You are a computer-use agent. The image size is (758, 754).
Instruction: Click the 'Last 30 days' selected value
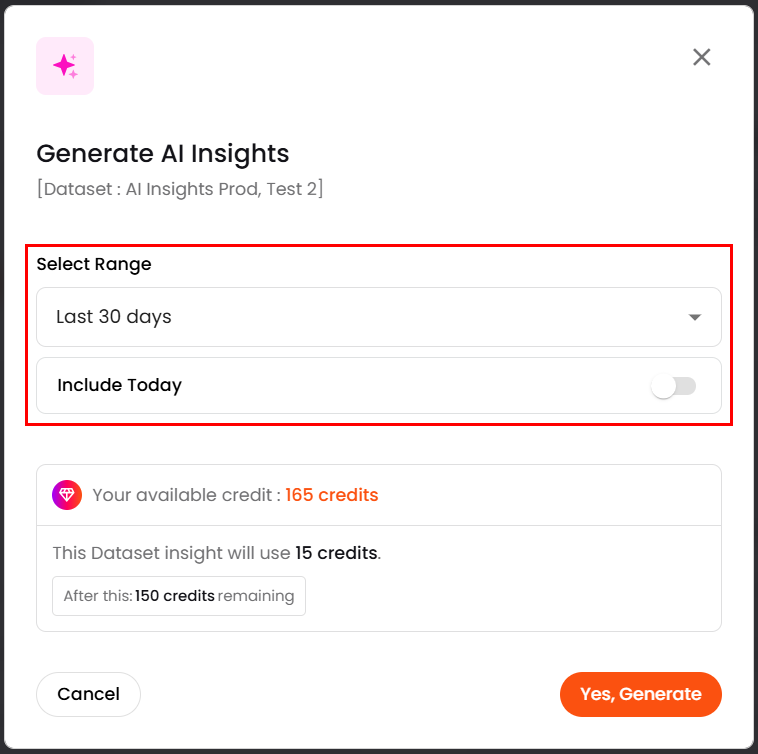[x=114, y=317]
